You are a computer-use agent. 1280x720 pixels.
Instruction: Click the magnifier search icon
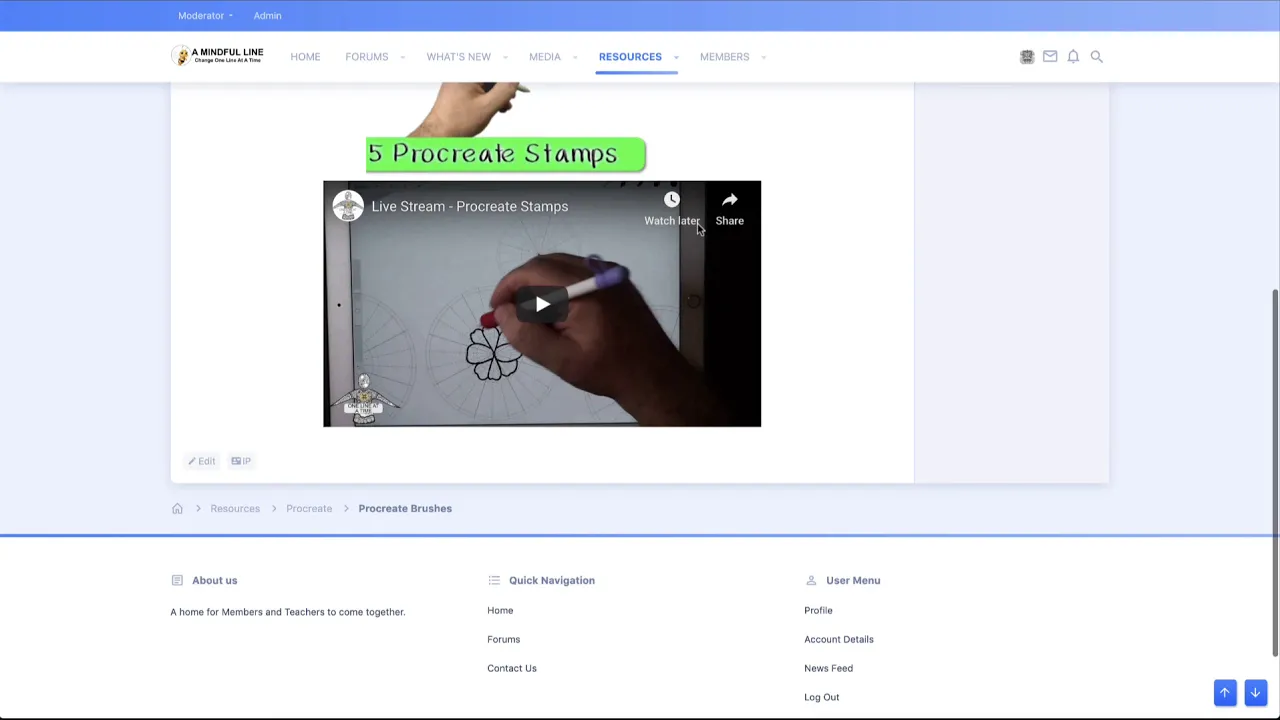click(1096, 57)
